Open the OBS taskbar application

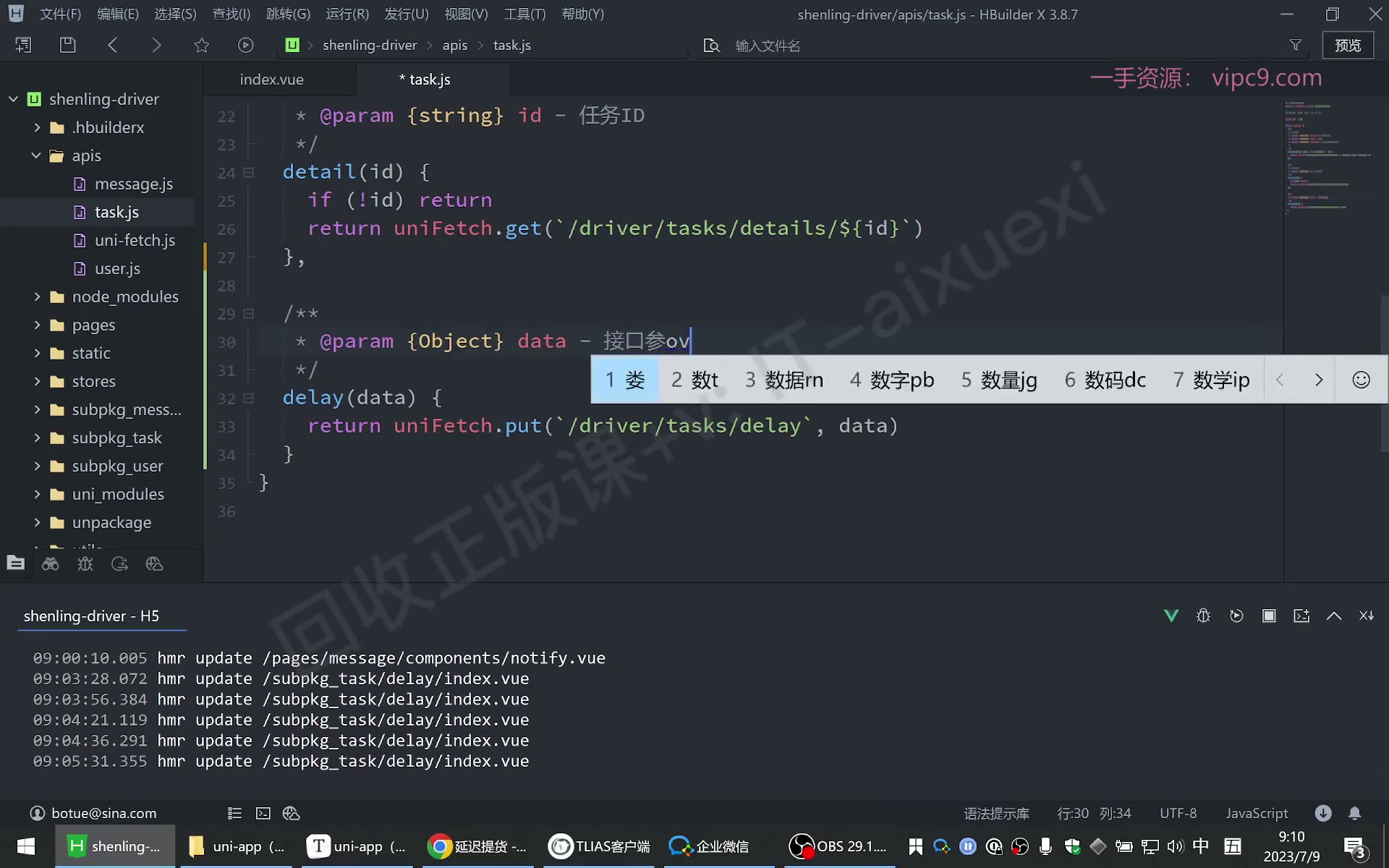pyautogui.click(x=838, y=846)
